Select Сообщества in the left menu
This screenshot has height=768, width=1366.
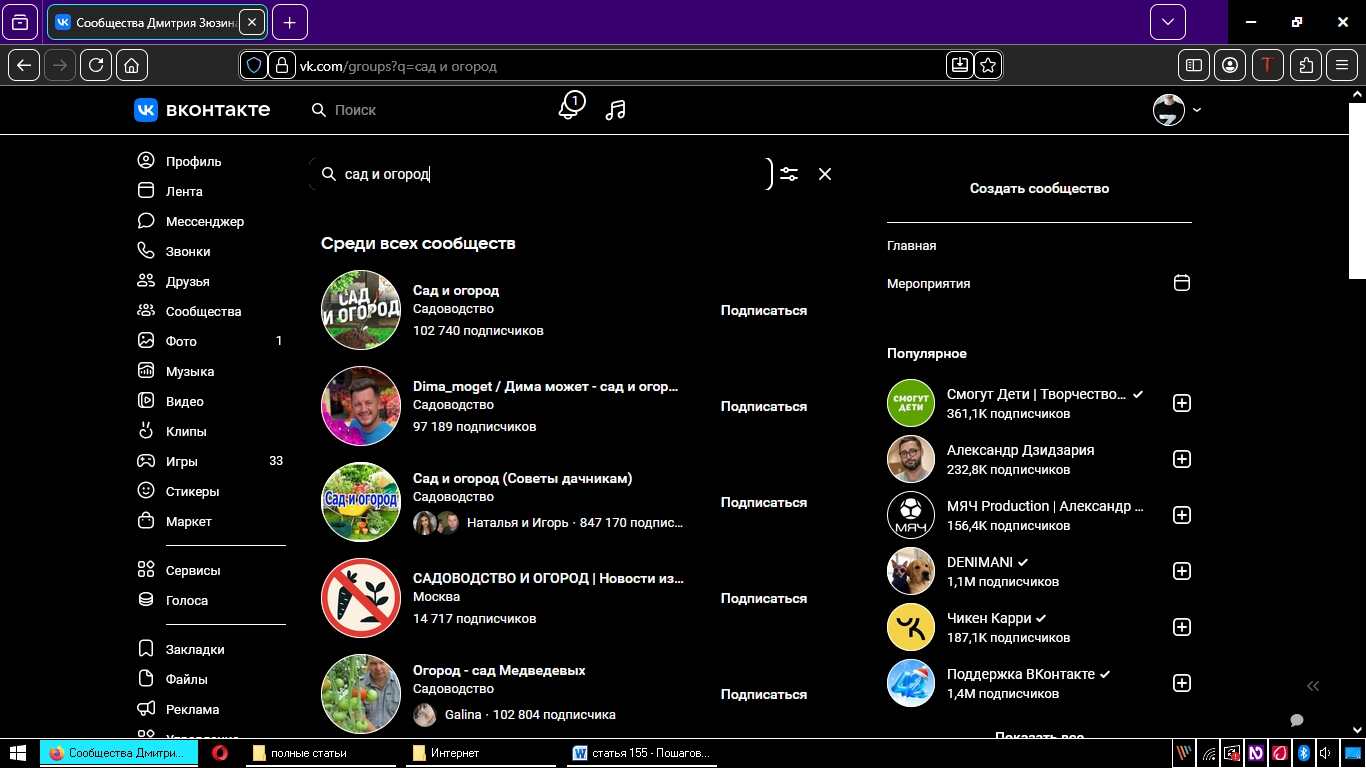click(x=203, y=311)
